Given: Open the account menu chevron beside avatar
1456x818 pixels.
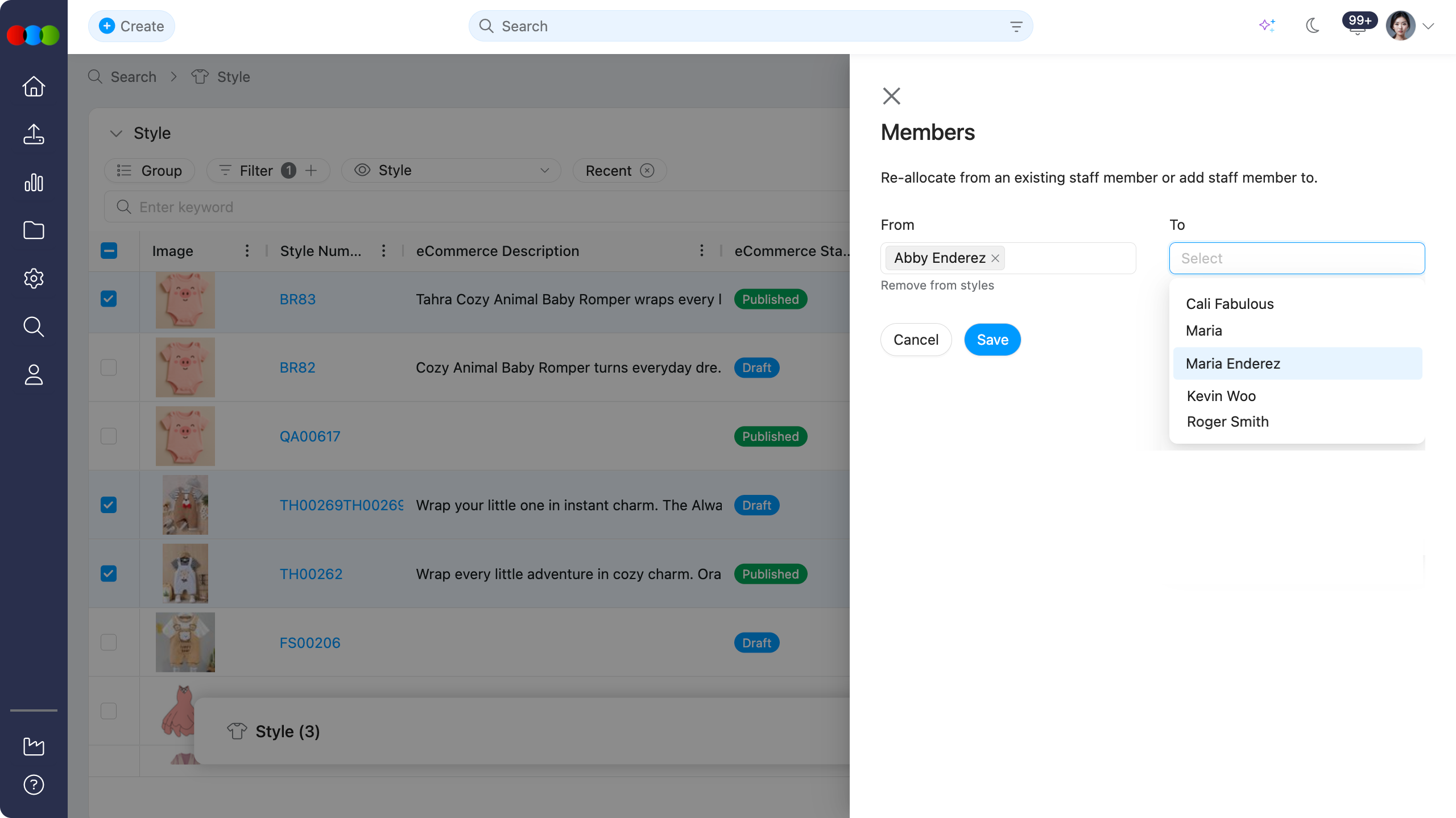Looking at the screenshot, I should point(1428,26).
